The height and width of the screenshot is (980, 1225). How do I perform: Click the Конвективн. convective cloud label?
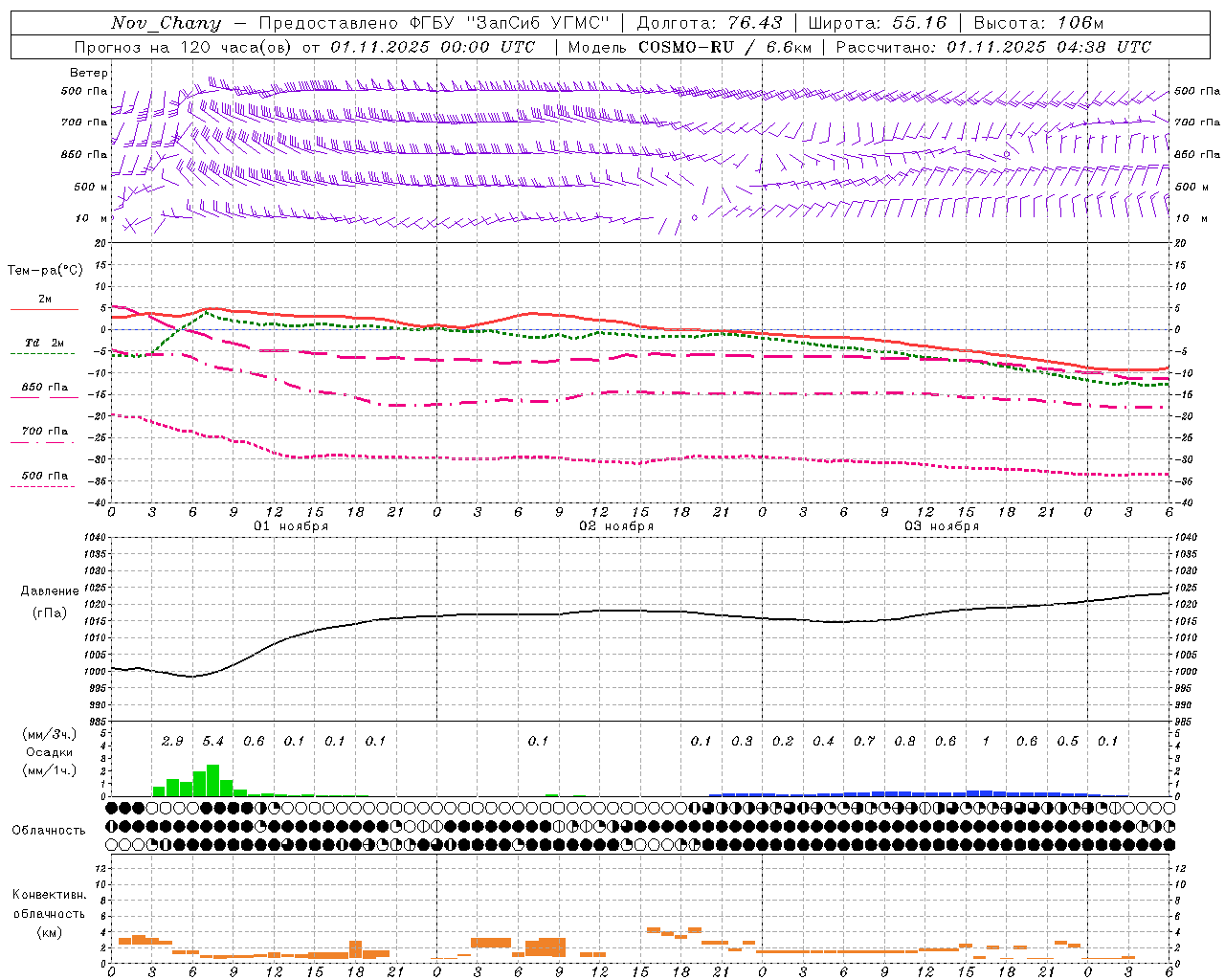[x=49, y=895]
